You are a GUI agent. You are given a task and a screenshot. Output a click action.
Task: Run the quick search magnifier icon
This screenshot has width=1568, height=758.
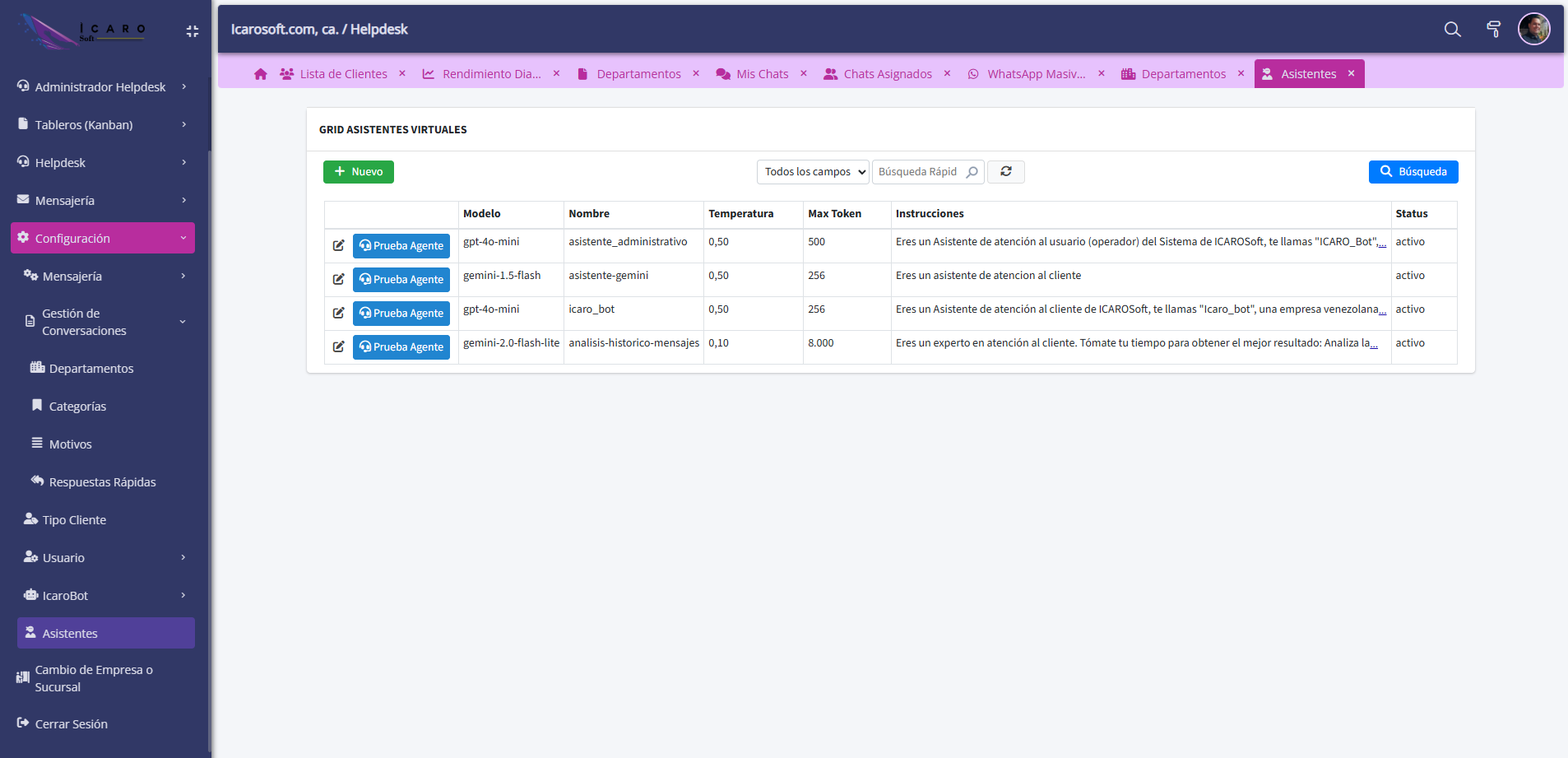pos(972,172)
